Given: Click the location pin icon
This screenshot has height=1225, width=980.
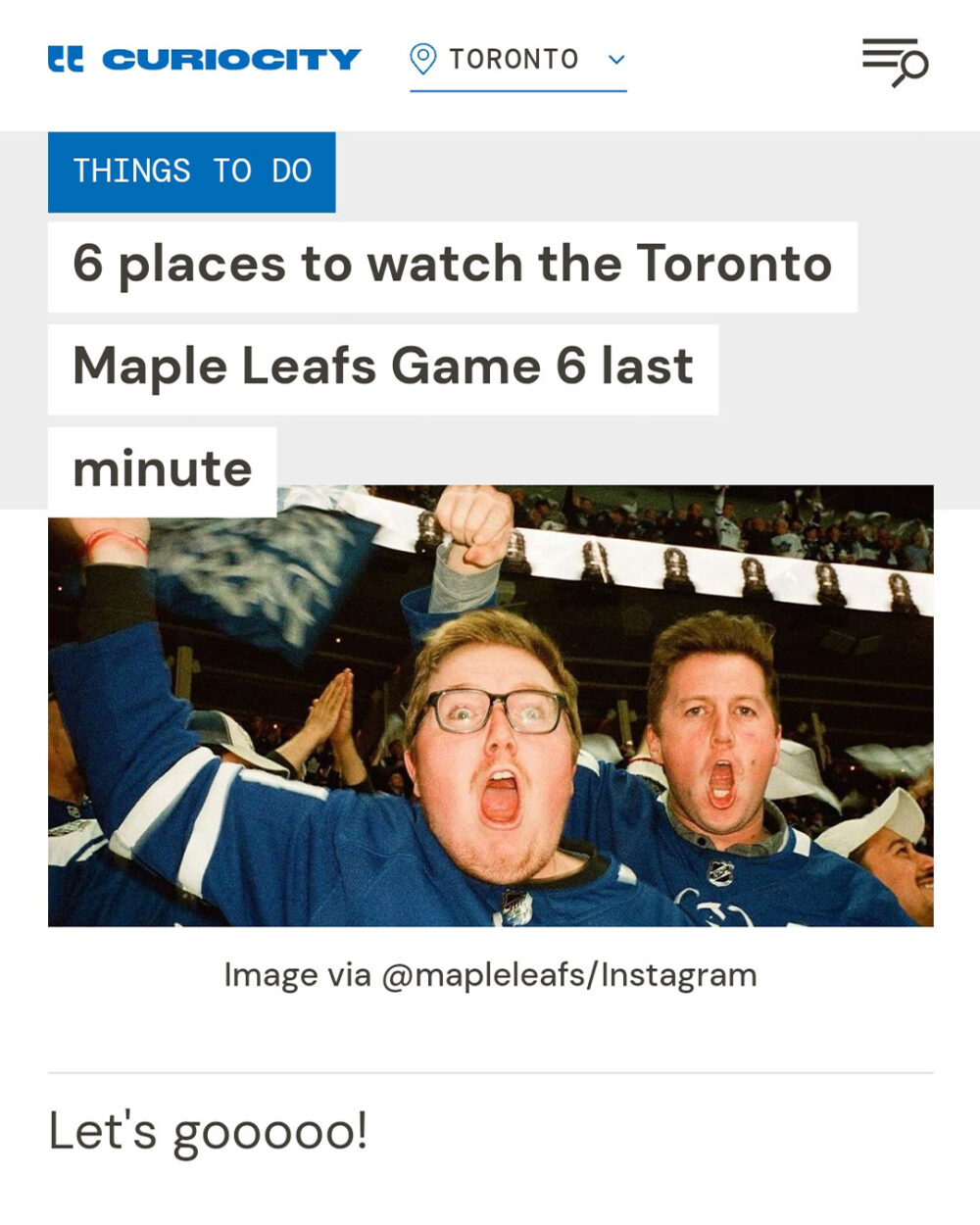Looking at the screenshot, I should [x=422, y=59].
